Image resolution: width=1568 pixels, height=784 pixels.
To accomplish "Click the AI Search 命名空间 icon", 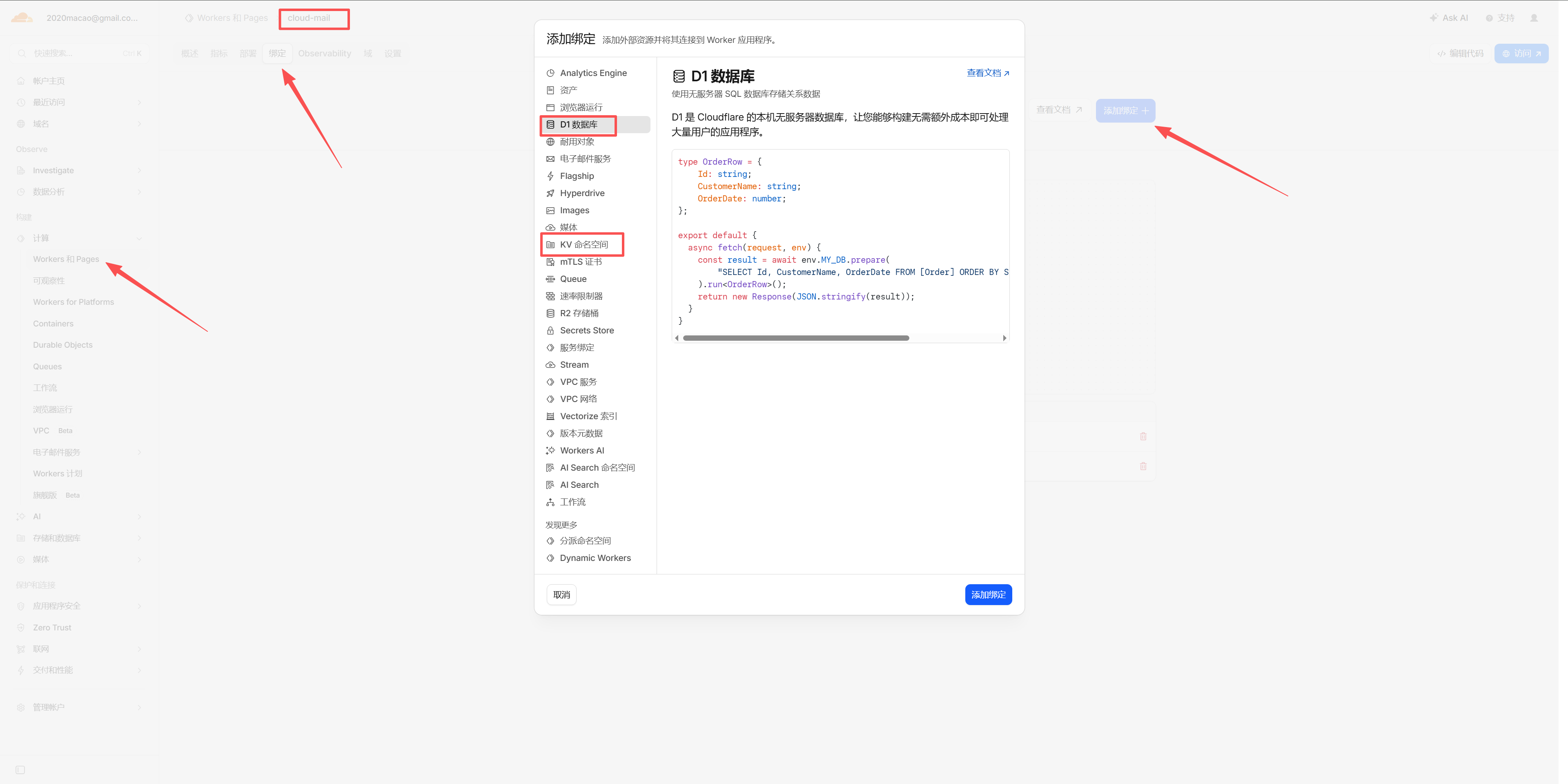I will (550, 468).
